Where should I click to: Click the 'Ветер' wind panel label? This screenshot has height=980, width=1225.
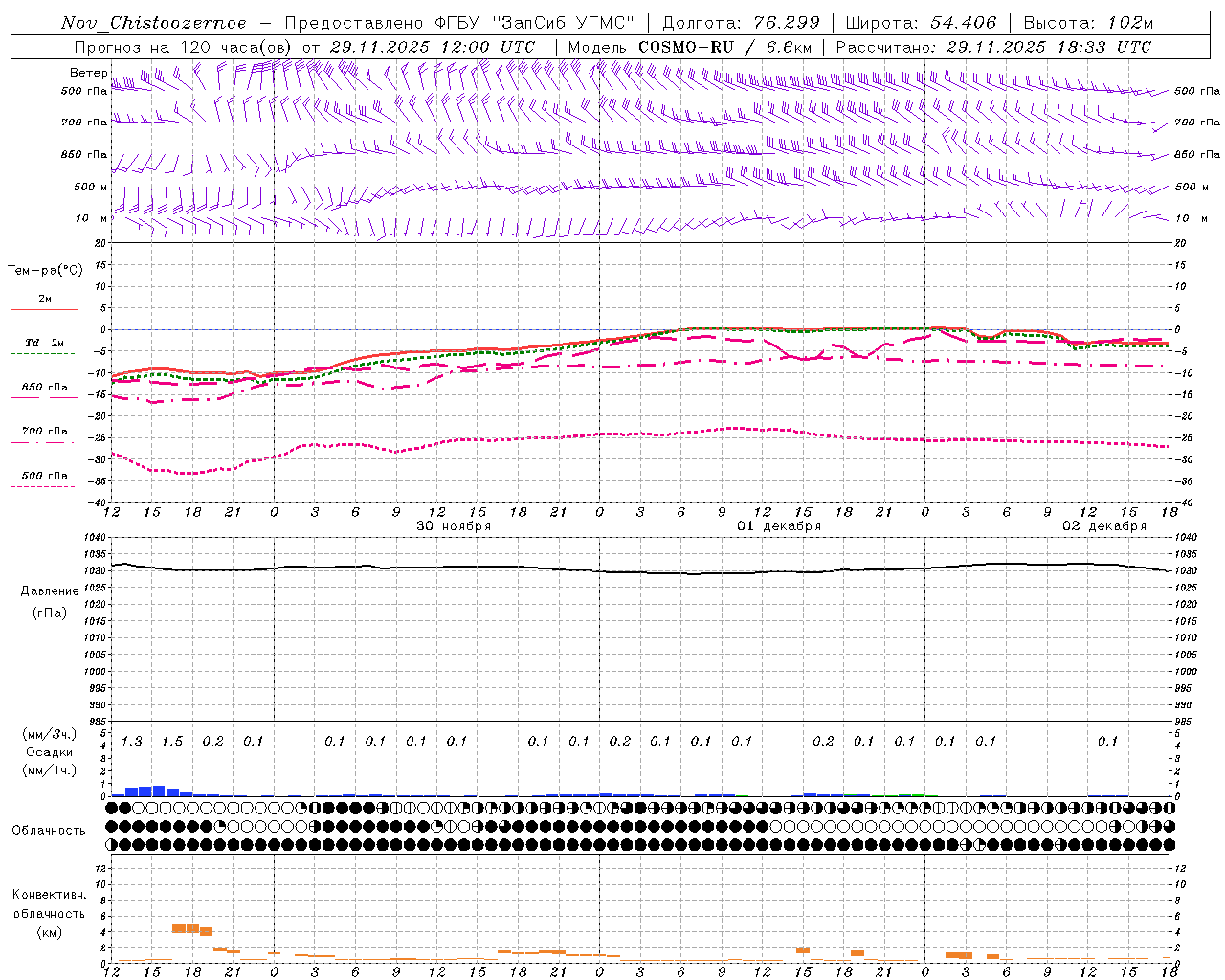click(89, 73)
